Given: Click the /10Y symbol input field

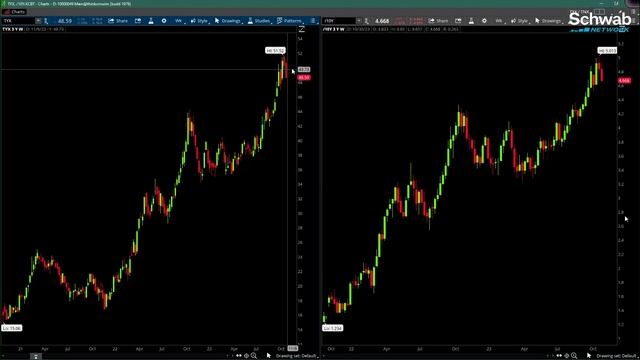Looking at the screenshot, I should pos(340,21).
